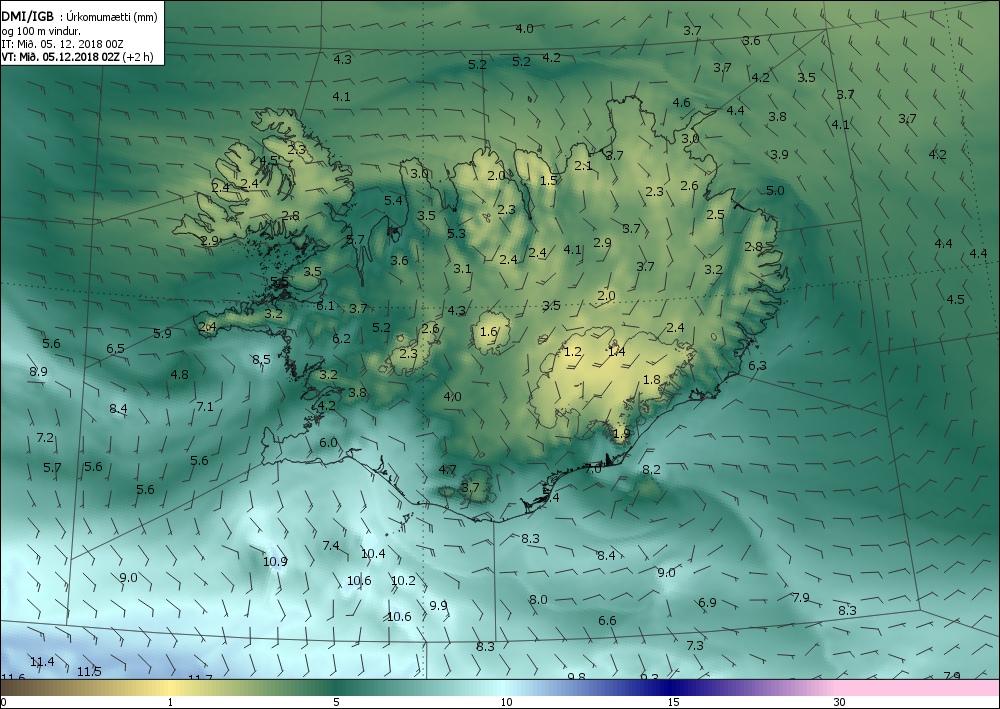Click the color scale label 1

[x=170, y=703]
